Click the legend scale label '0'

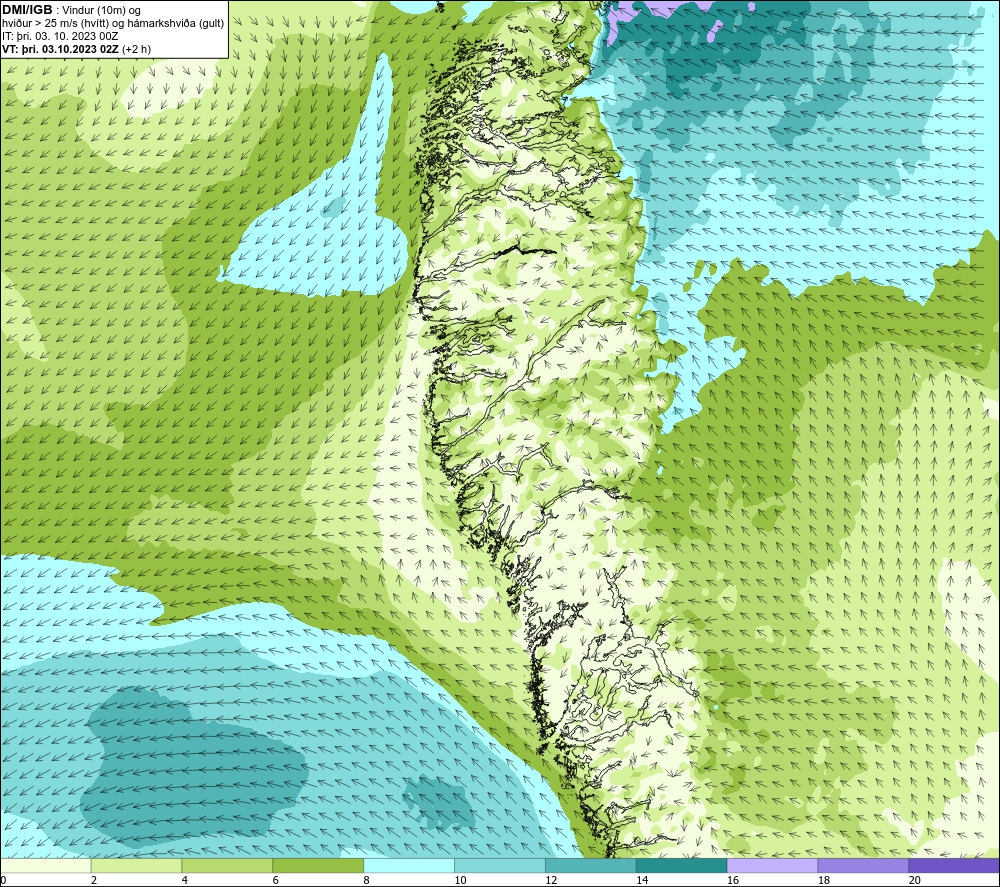3,880
